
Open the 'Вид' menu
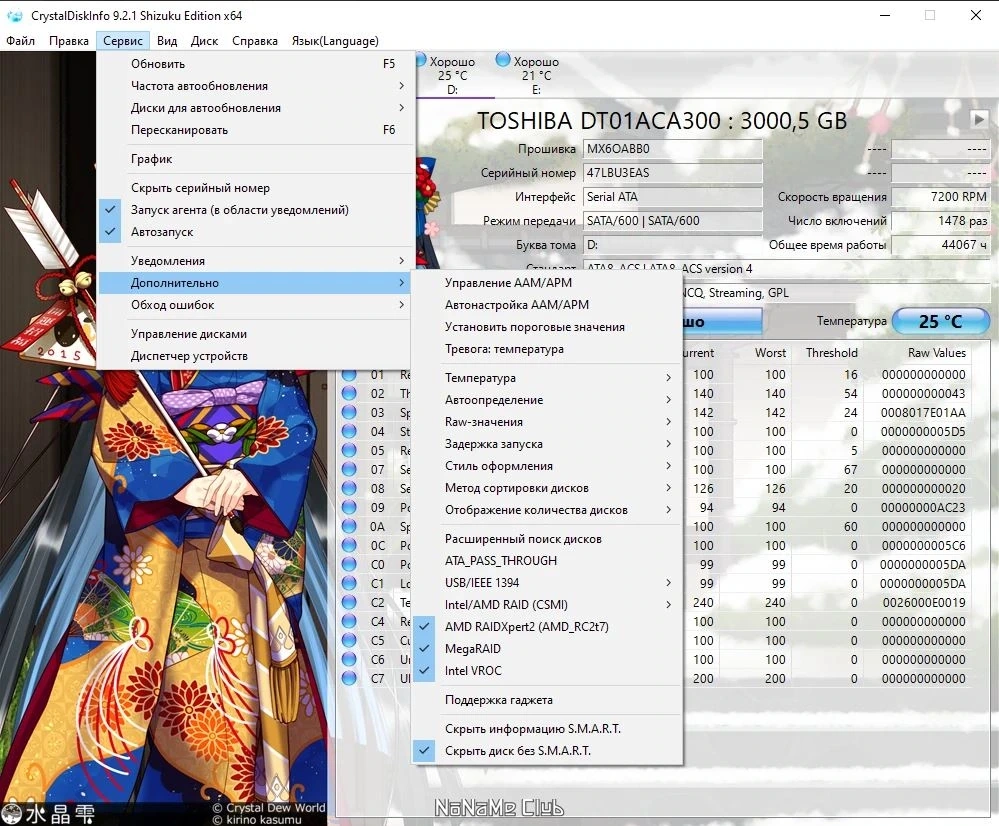167,41
